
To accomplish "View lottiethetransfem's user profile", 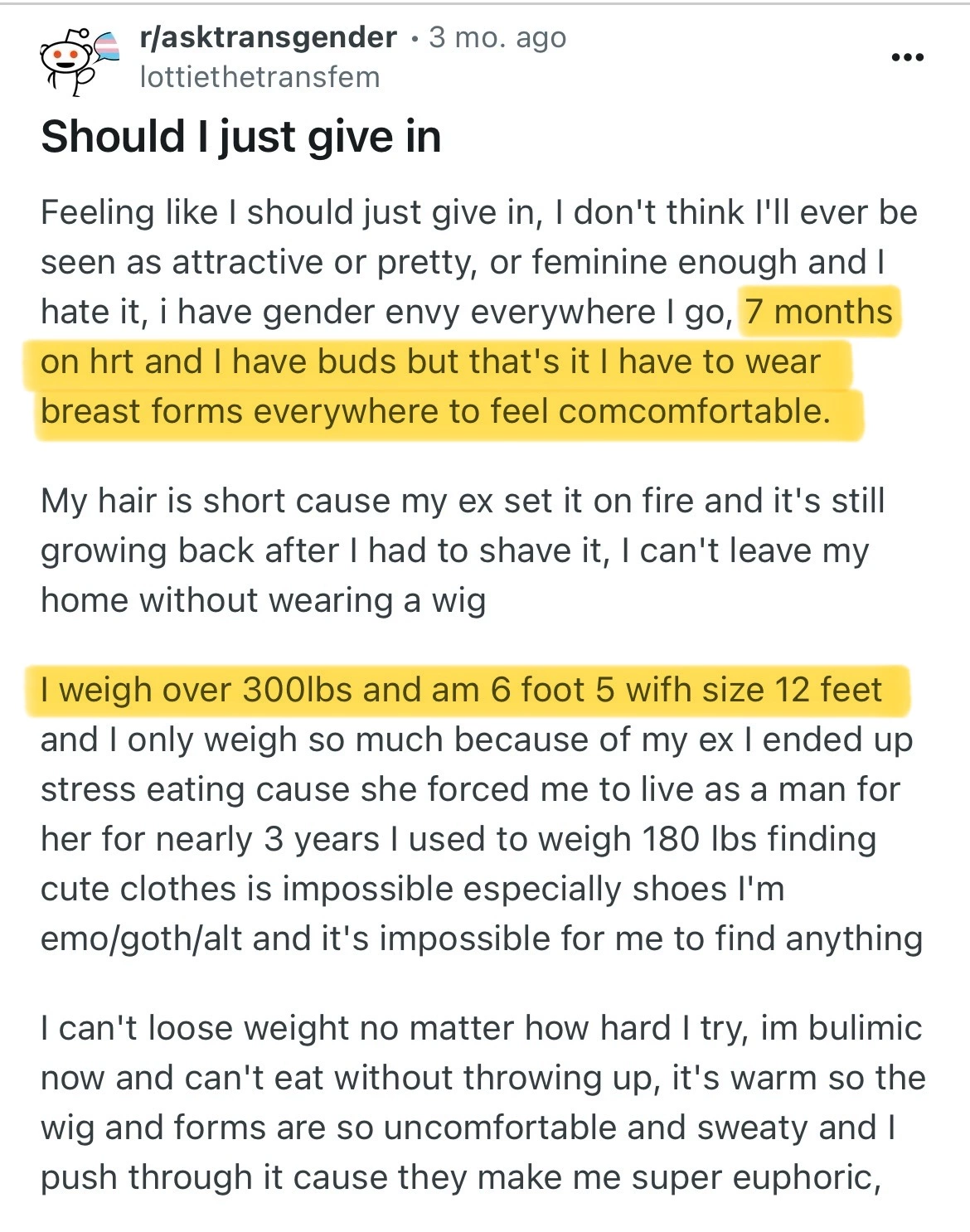I will click(x=259, y=77).
